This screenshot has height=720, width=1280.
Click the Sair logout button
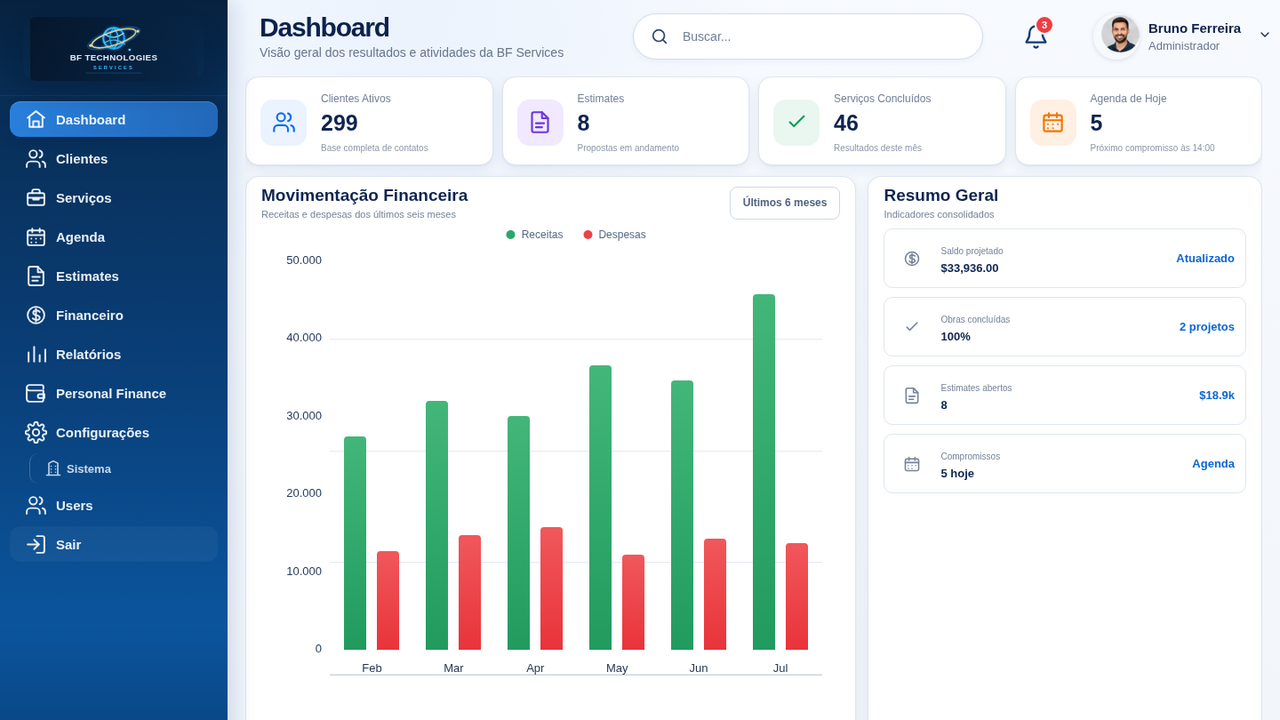114,545
